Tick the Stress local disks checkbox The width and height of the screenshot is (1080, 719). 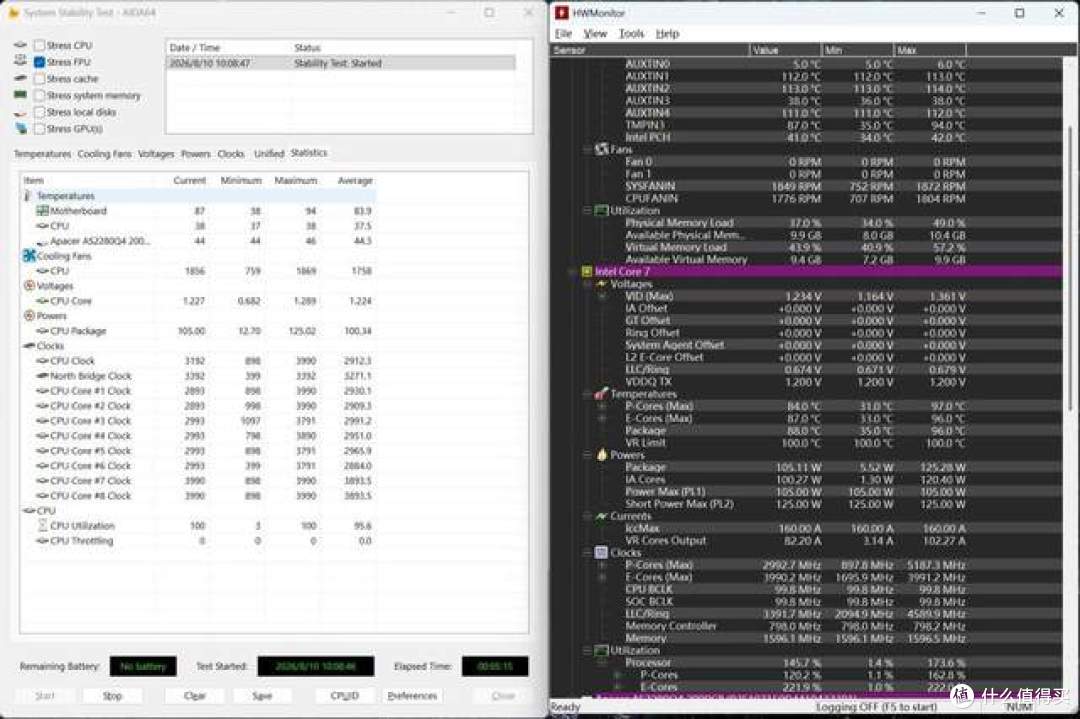[x=39, y=112]
